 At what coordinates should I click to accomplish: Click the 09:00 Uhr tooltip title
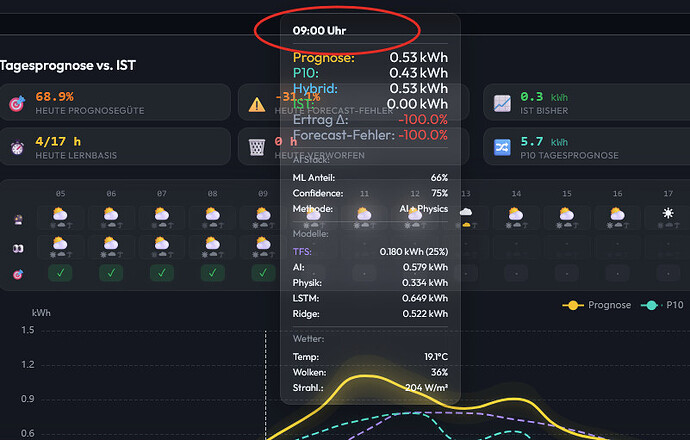(319, 31)
